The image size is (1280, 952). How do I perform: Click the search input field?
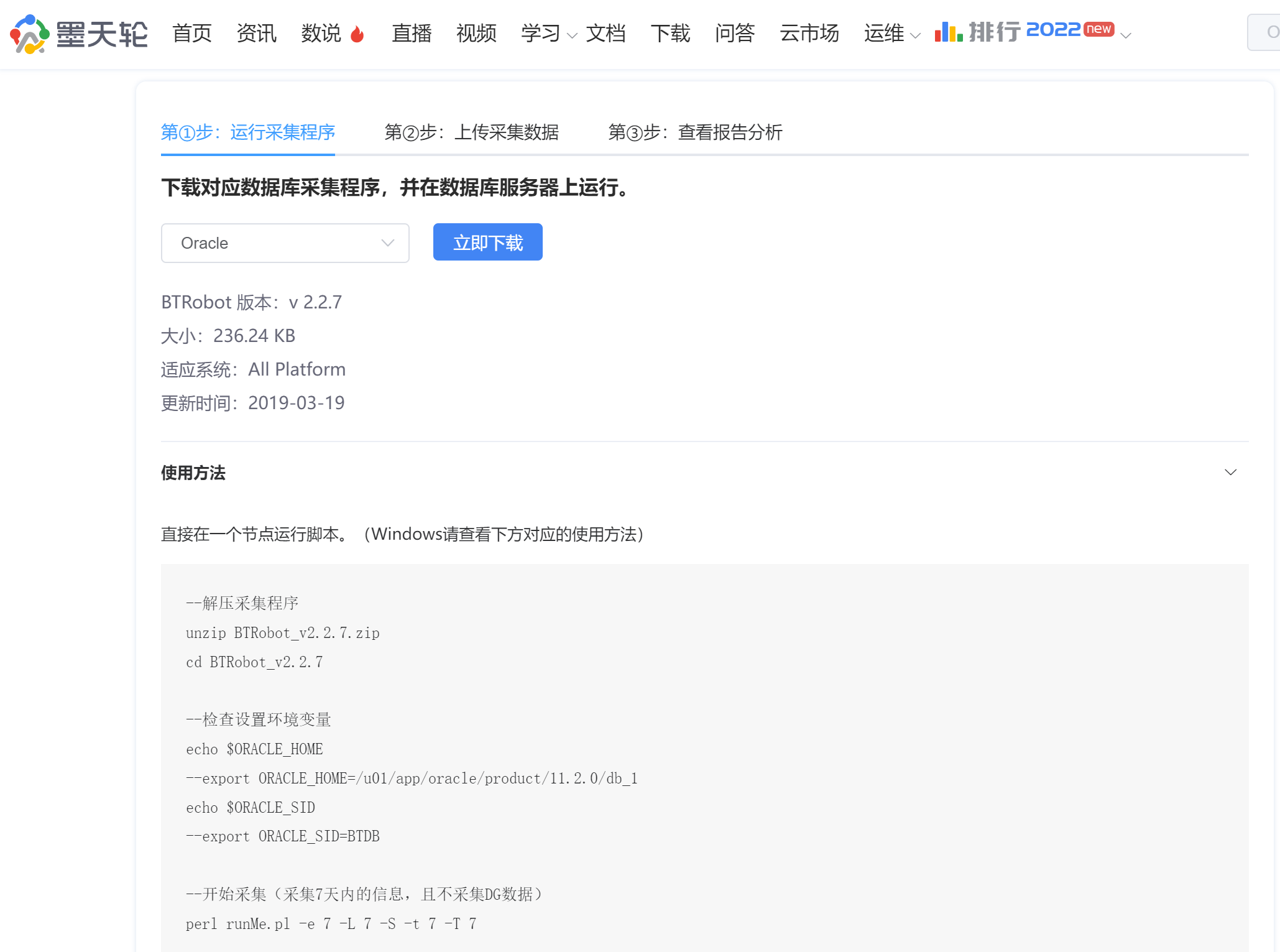coord(1265,32)
